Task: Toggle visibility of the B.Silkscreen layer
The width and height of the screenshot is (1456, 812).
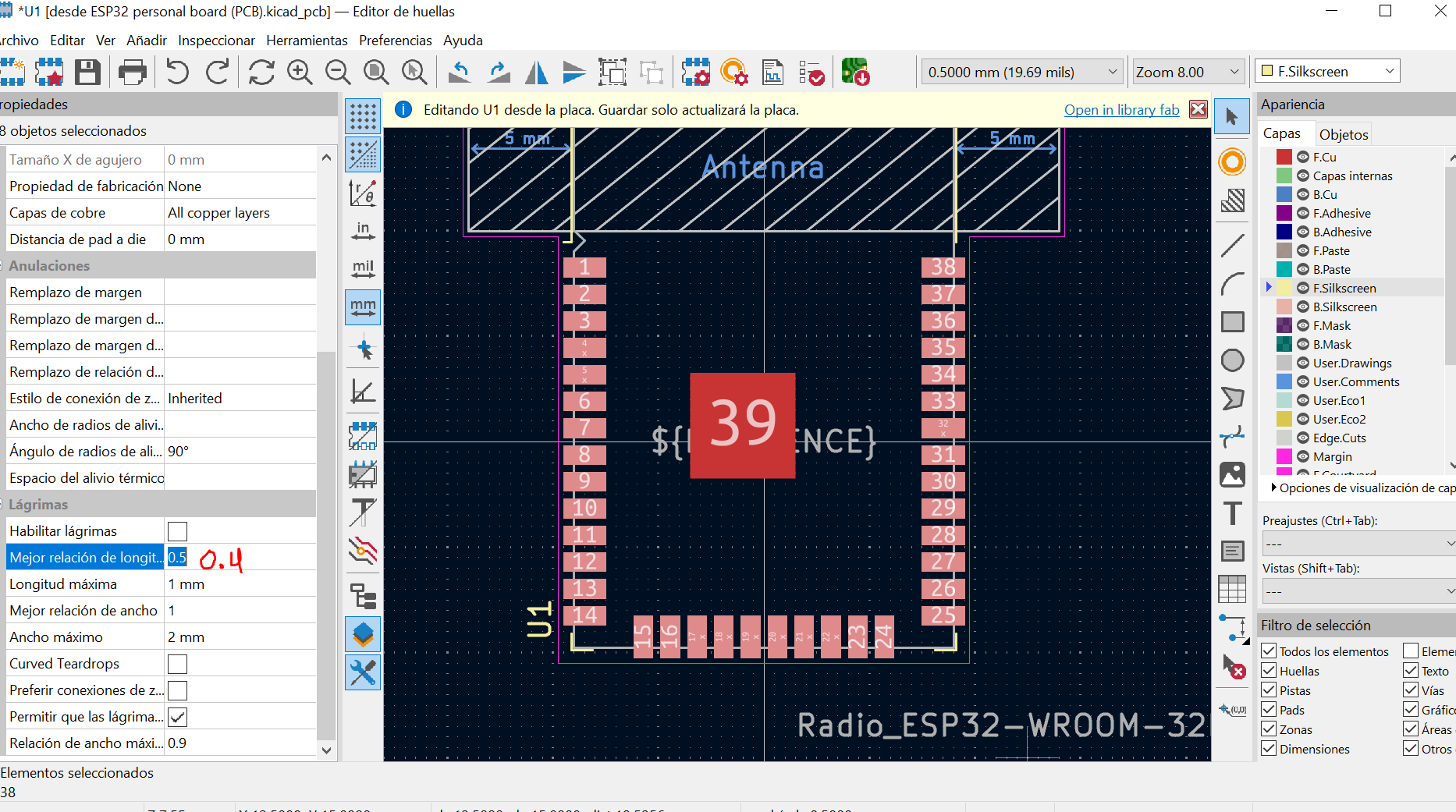Action: coord(1303,307)
